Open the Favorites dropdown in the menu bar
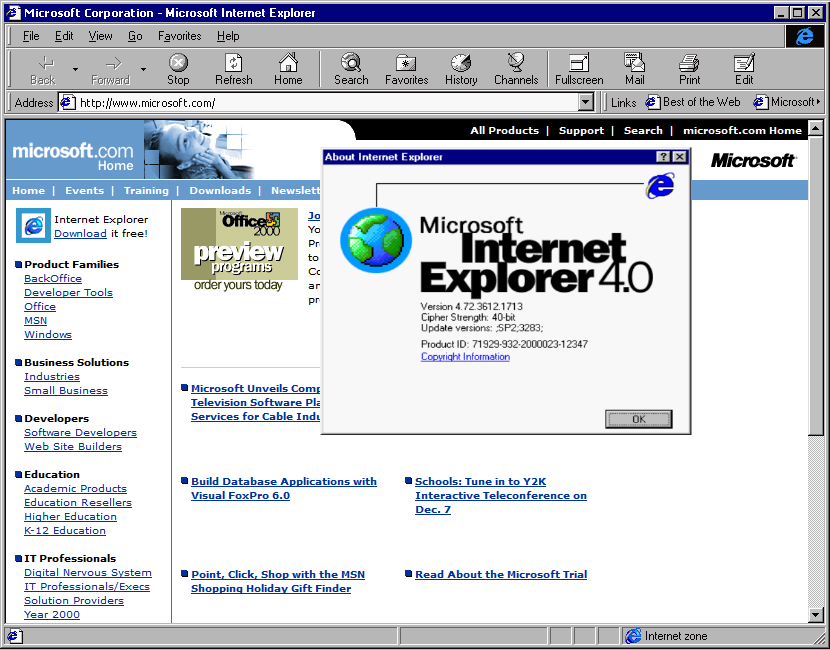 tap(179, 35)
